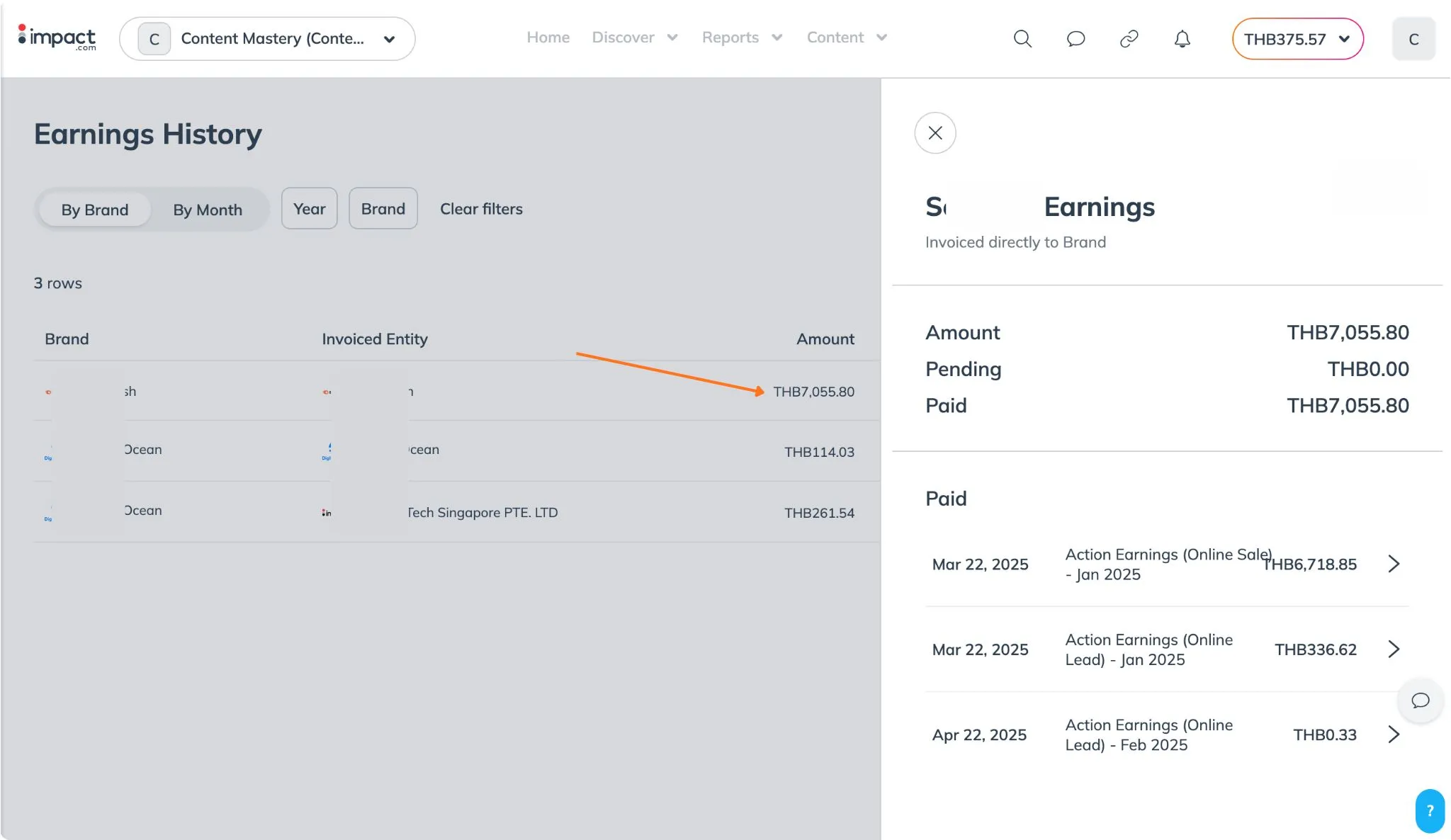Open the search magnifier icon

click(x=1022, y=38)
